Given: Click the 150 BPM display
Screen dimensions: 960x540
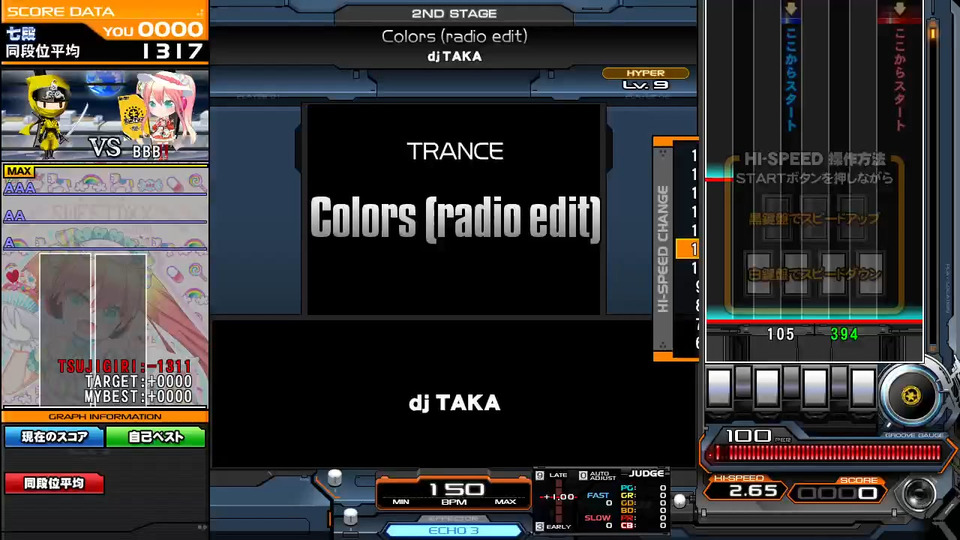Looking at the screenshot, I should point(456,489).
